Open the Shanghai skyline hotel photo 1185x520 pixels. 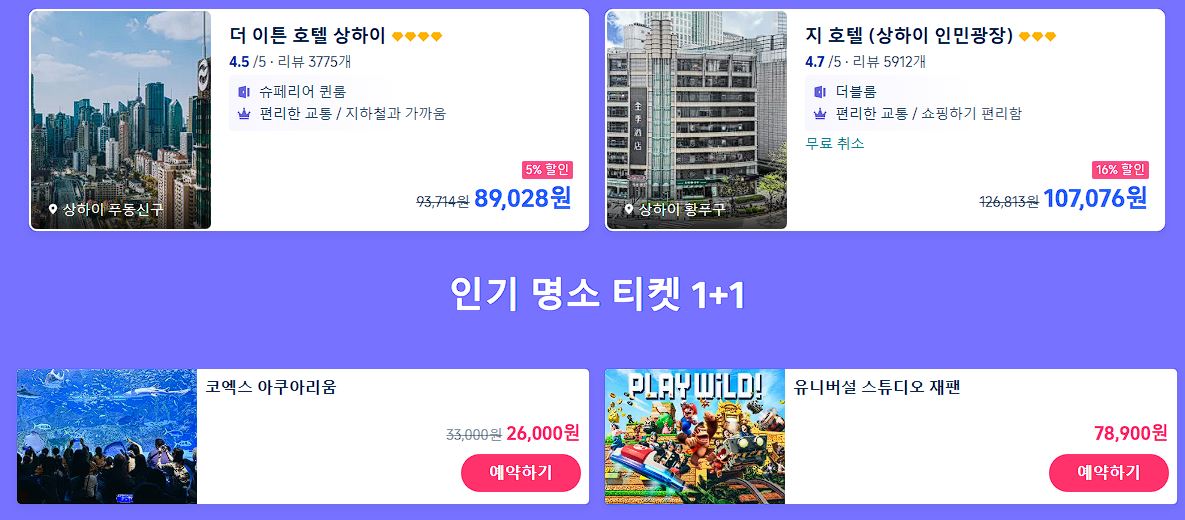coord(121,119)
